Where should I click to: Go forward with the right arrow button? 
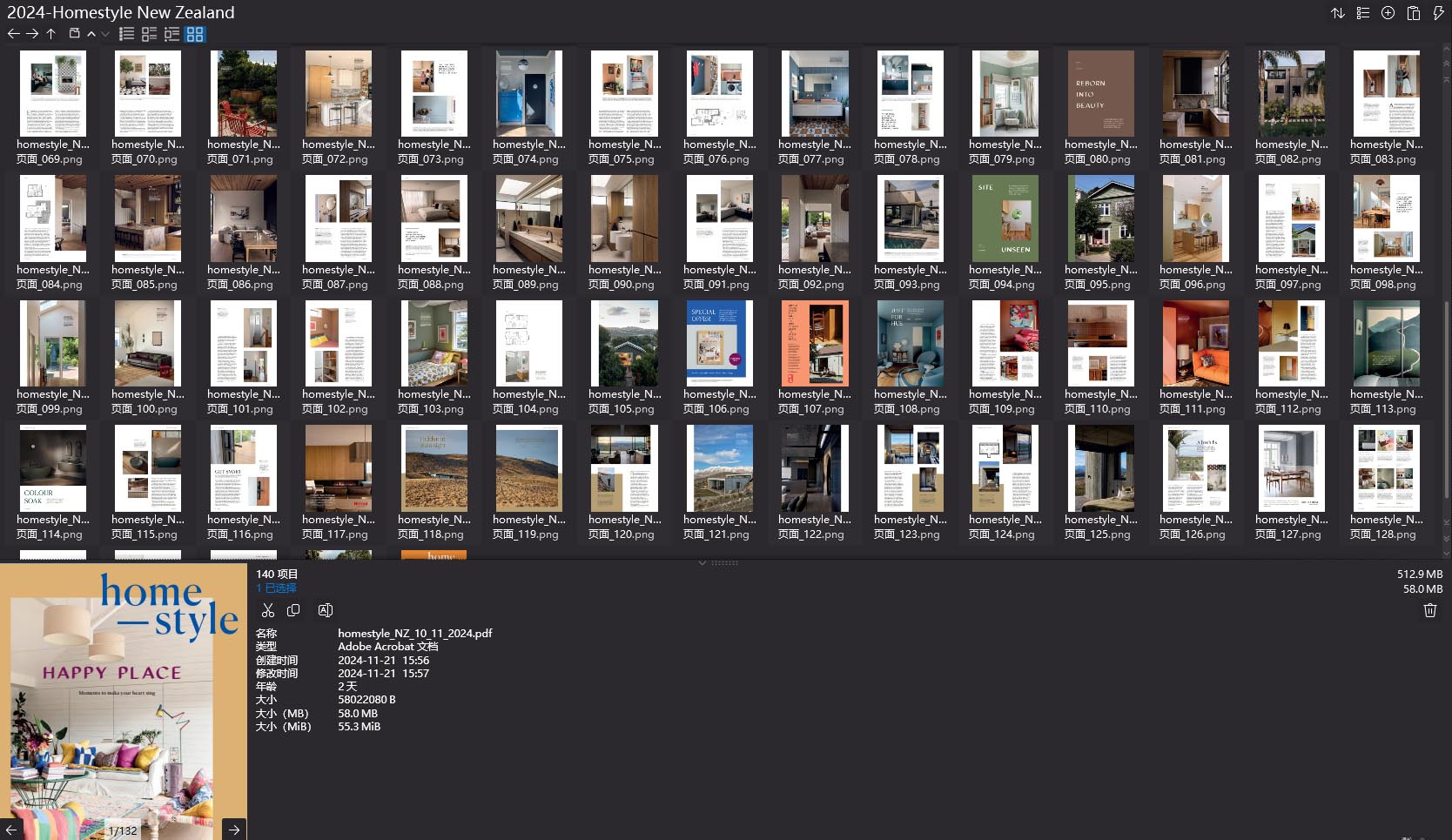coord(32,34)
